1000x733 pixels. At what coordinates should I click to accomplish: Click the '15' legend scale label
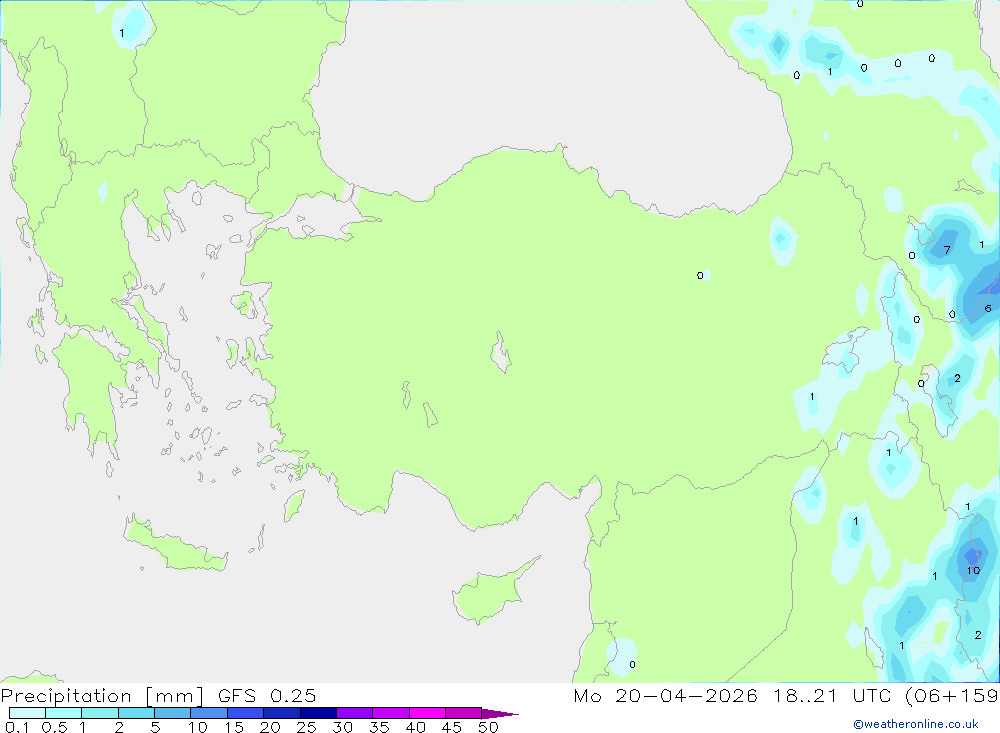234,727
